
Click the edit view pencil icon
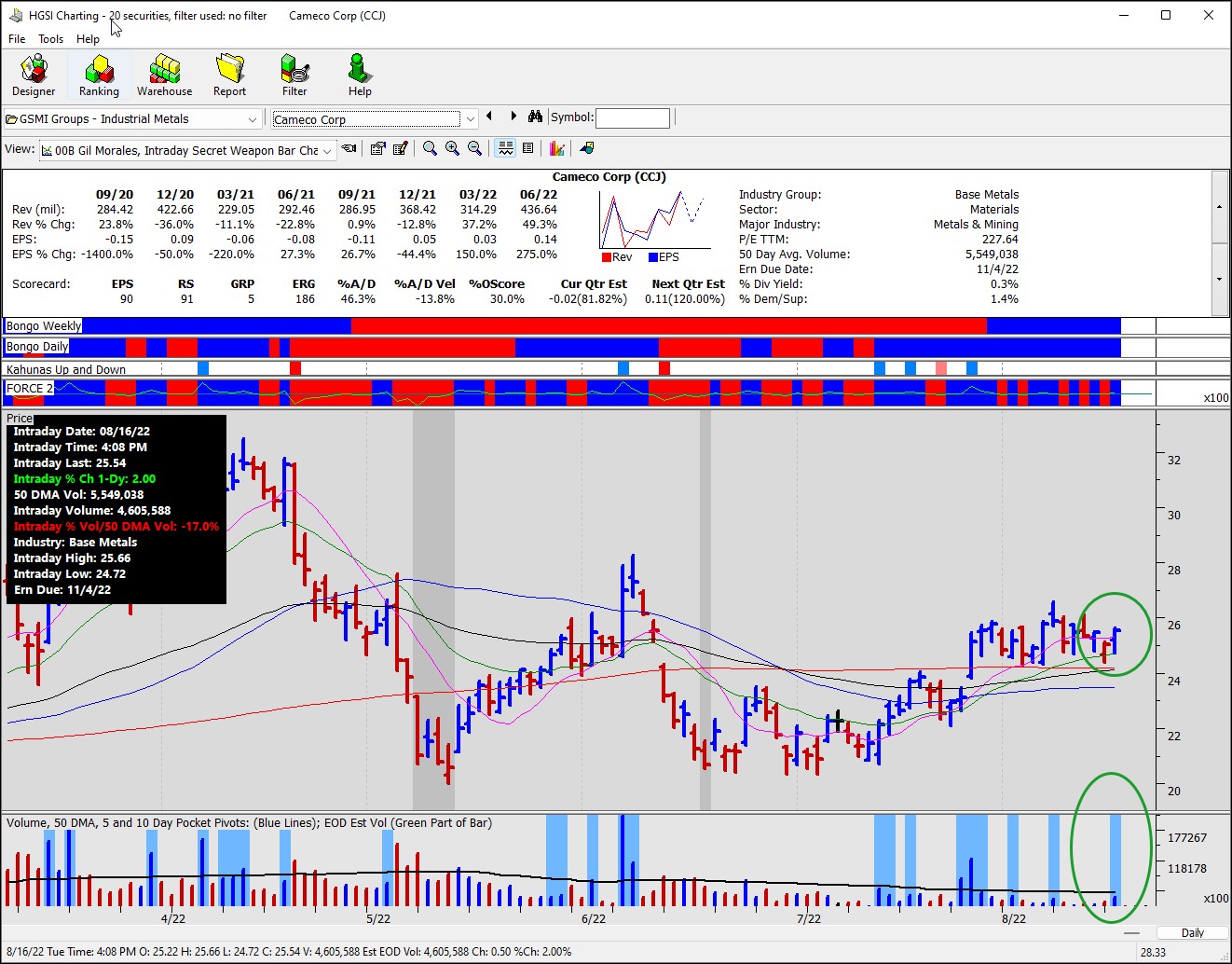[x=401, y=148]
